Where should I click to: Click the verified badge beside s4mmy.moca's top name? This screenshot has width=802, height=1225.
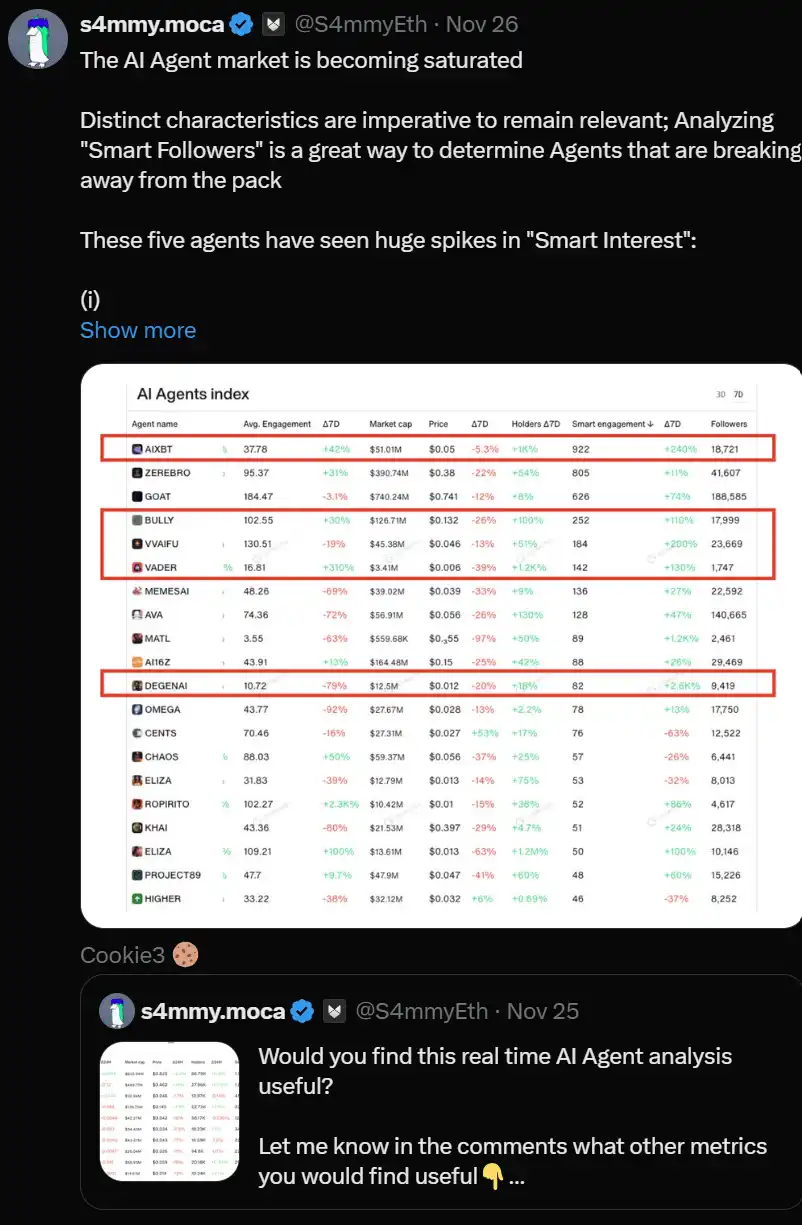pos(240,24)
